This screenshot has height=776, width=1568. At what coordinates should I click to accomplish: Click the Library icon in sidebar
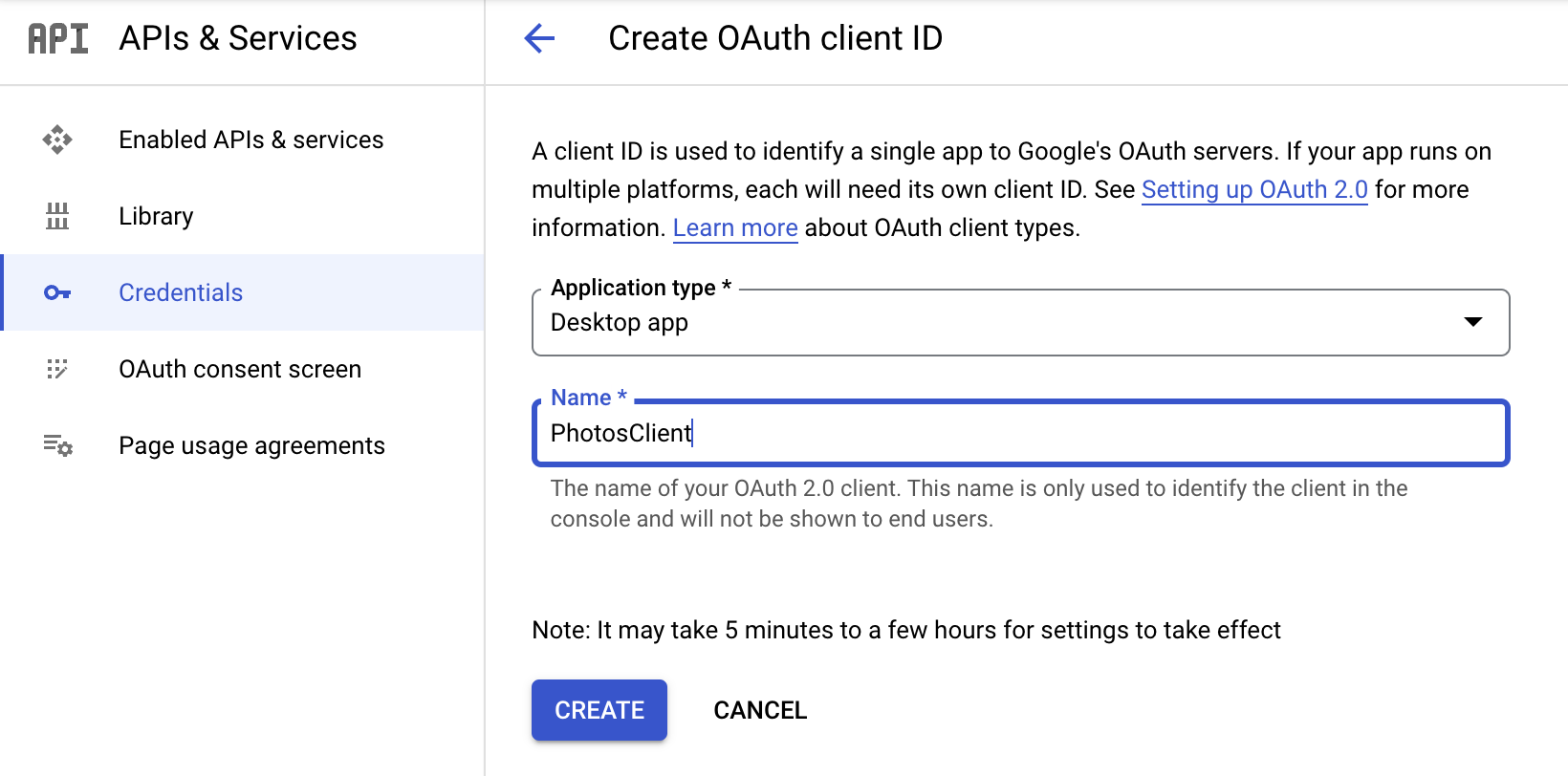[x=57, y=216]
